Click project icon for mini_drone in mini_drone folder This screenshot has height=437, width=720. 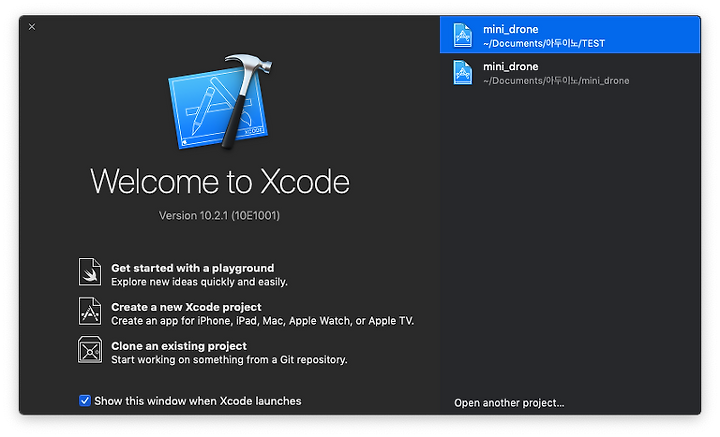(462, 72)
